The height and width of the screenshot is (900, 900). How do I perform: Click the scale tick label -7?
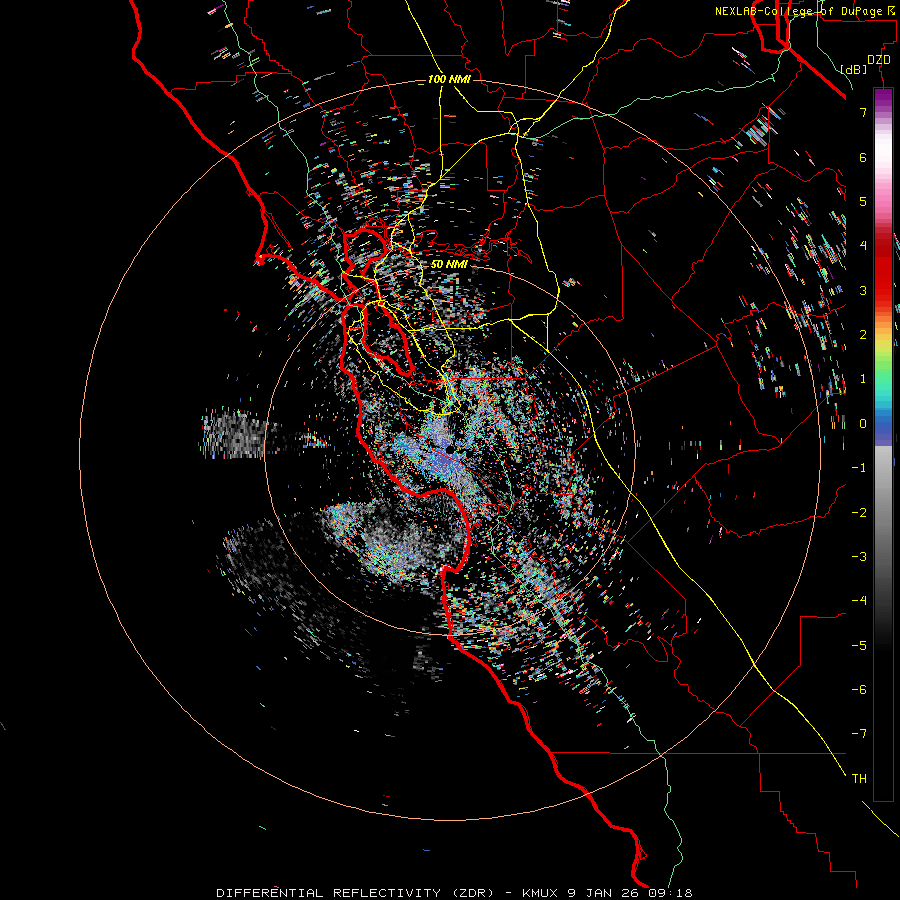pyautogui.click(x=859, y=734)
